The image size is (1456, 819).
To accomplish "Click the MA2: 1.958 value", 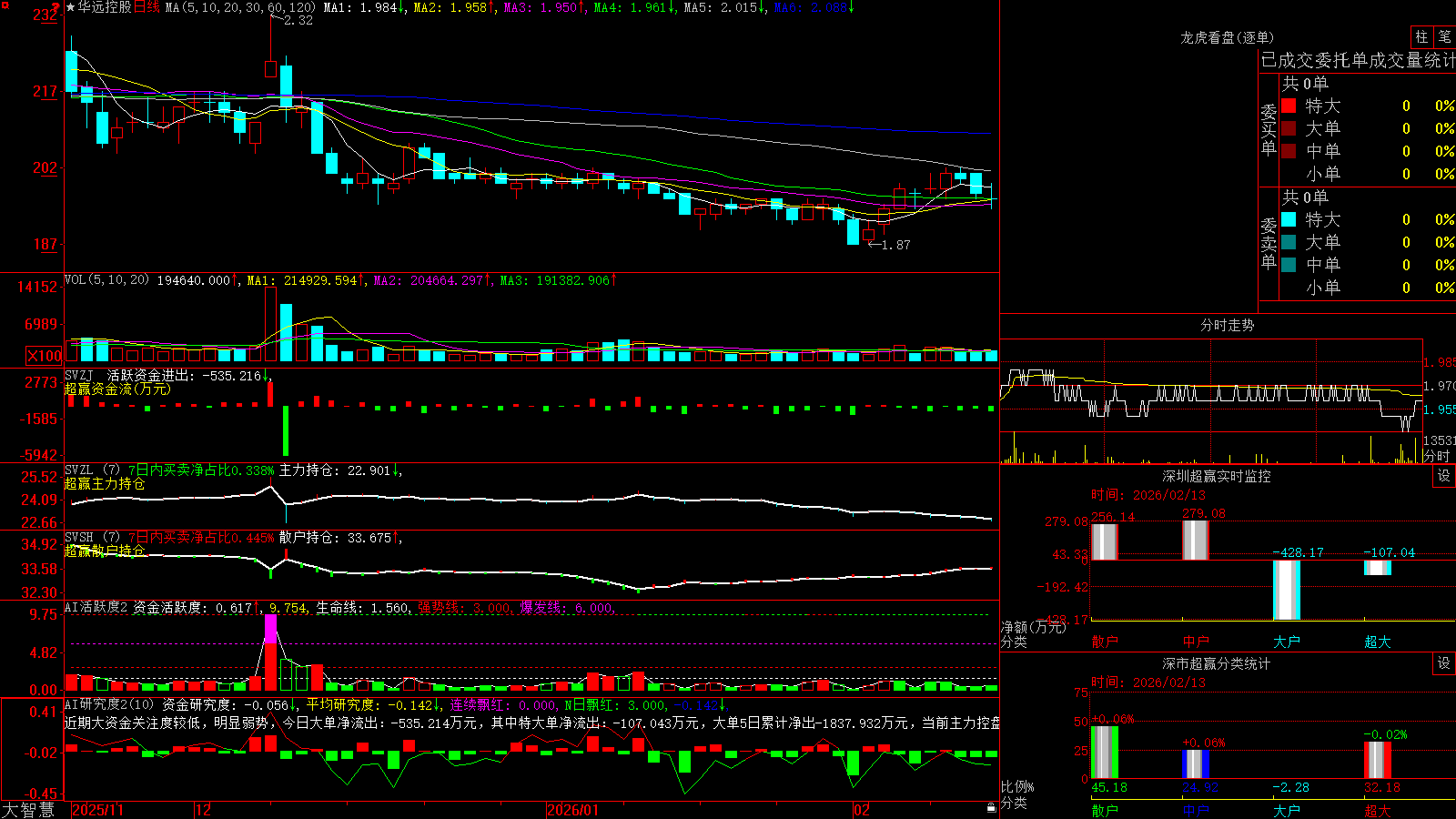I will [454, 7].
